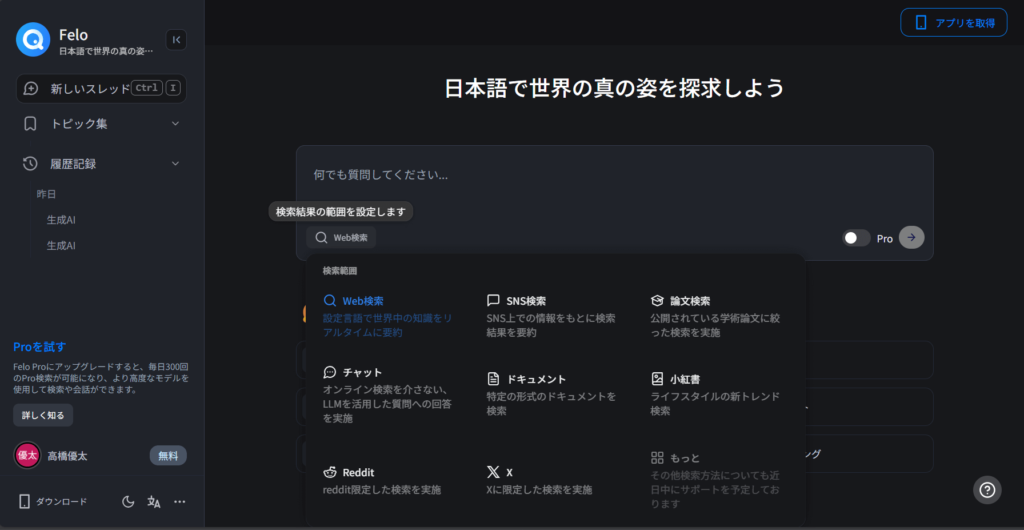The height and width of the screenshot is (530, 1024).
Task: Collapse the sidebar with the arrow icon
Action: 176,39
